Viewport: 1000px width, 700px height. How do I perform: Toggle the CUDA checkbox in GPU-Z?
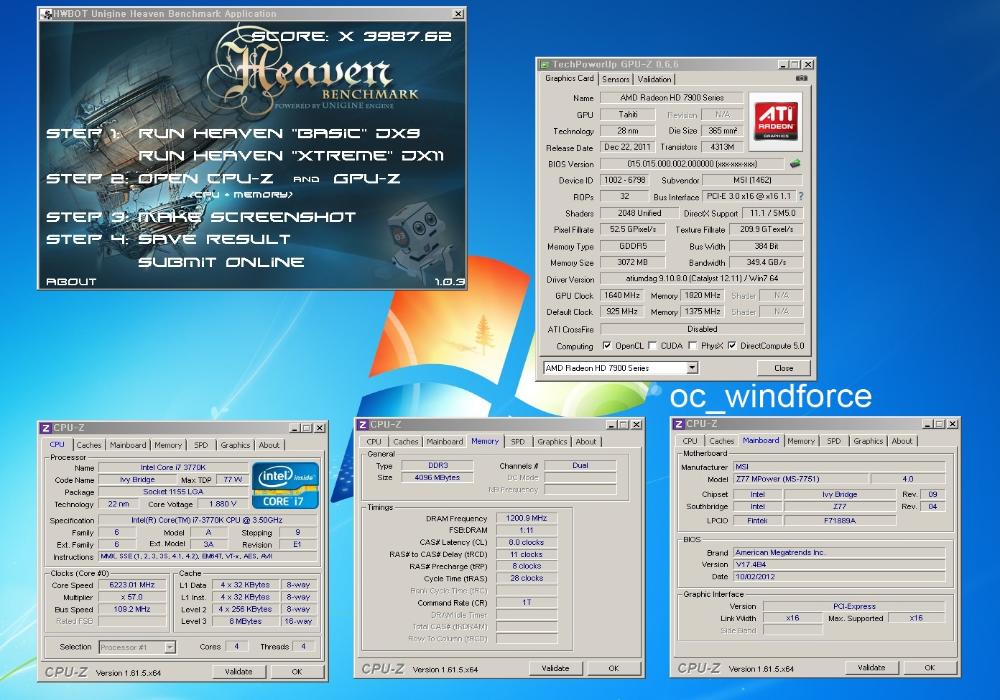(x=652, y=346)
